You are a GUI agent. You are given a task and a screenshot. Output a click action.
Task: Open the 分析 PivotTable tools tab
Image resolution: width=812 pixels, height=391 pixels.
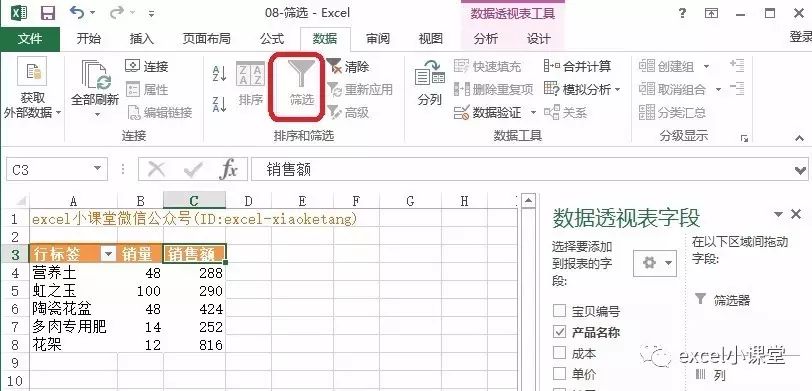[x=486, y=39]
